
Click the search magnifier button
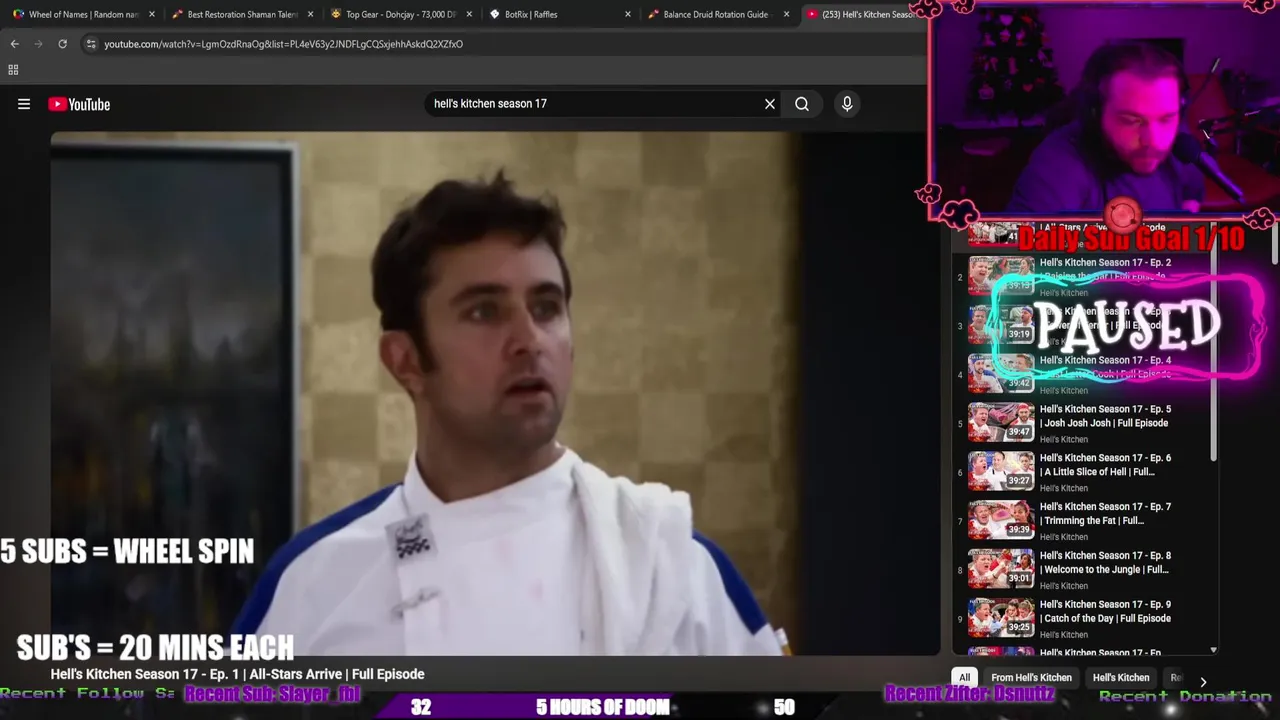click(x=802, y=104)
